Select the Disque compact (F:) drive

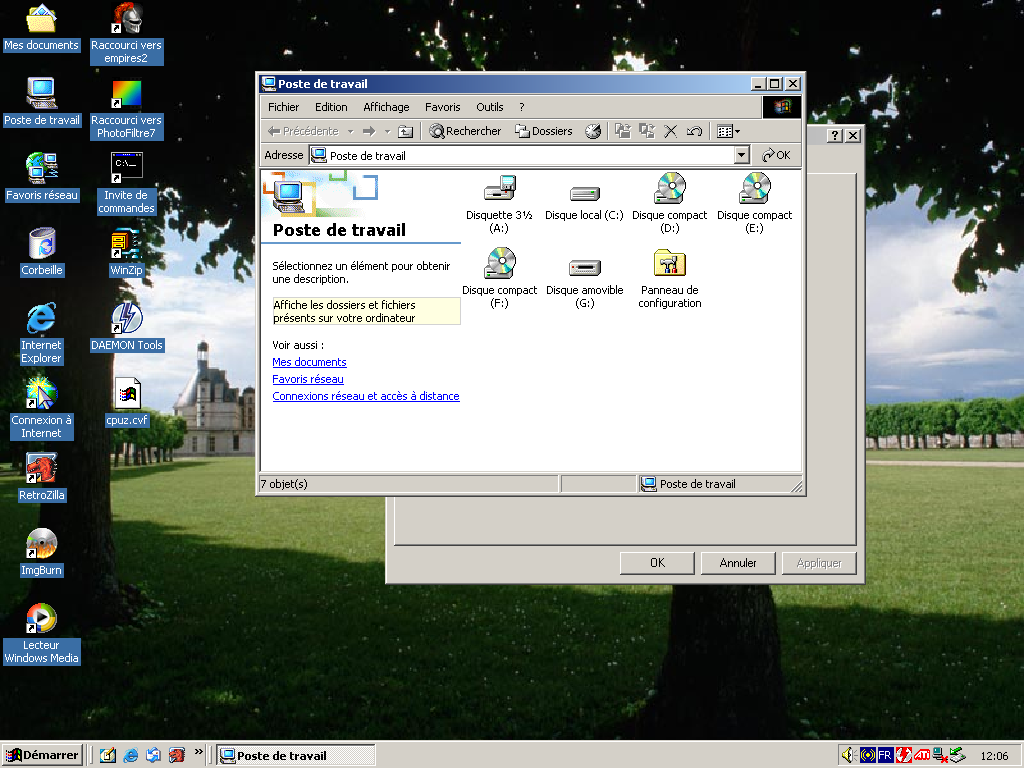tap(499, 264)
